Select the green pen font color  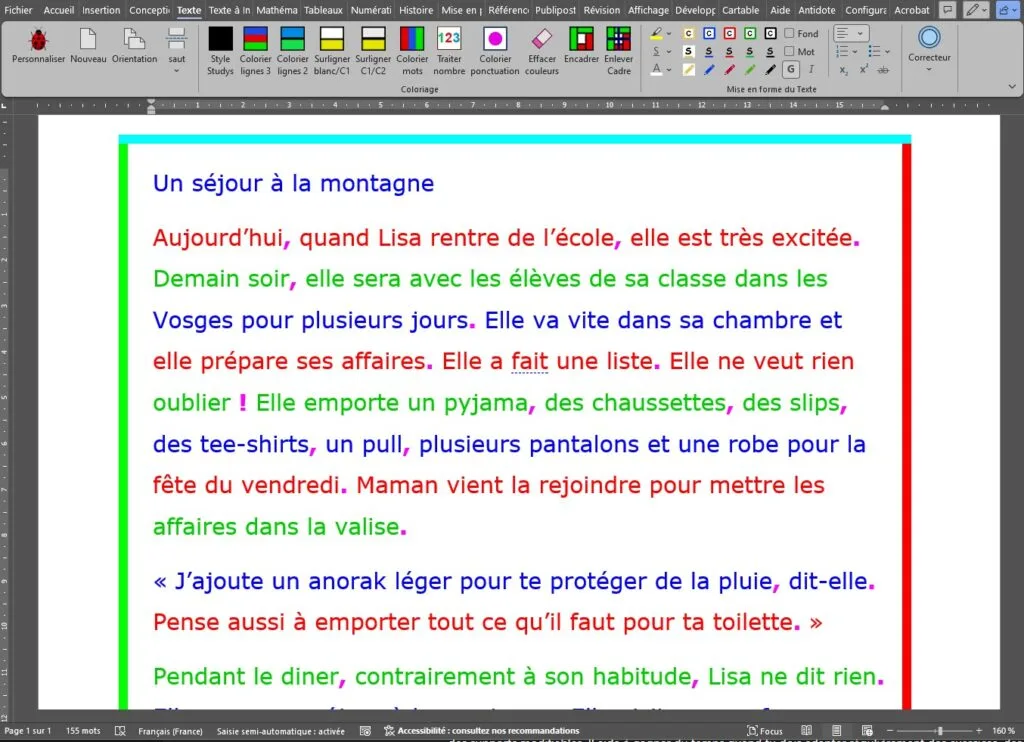750,70
